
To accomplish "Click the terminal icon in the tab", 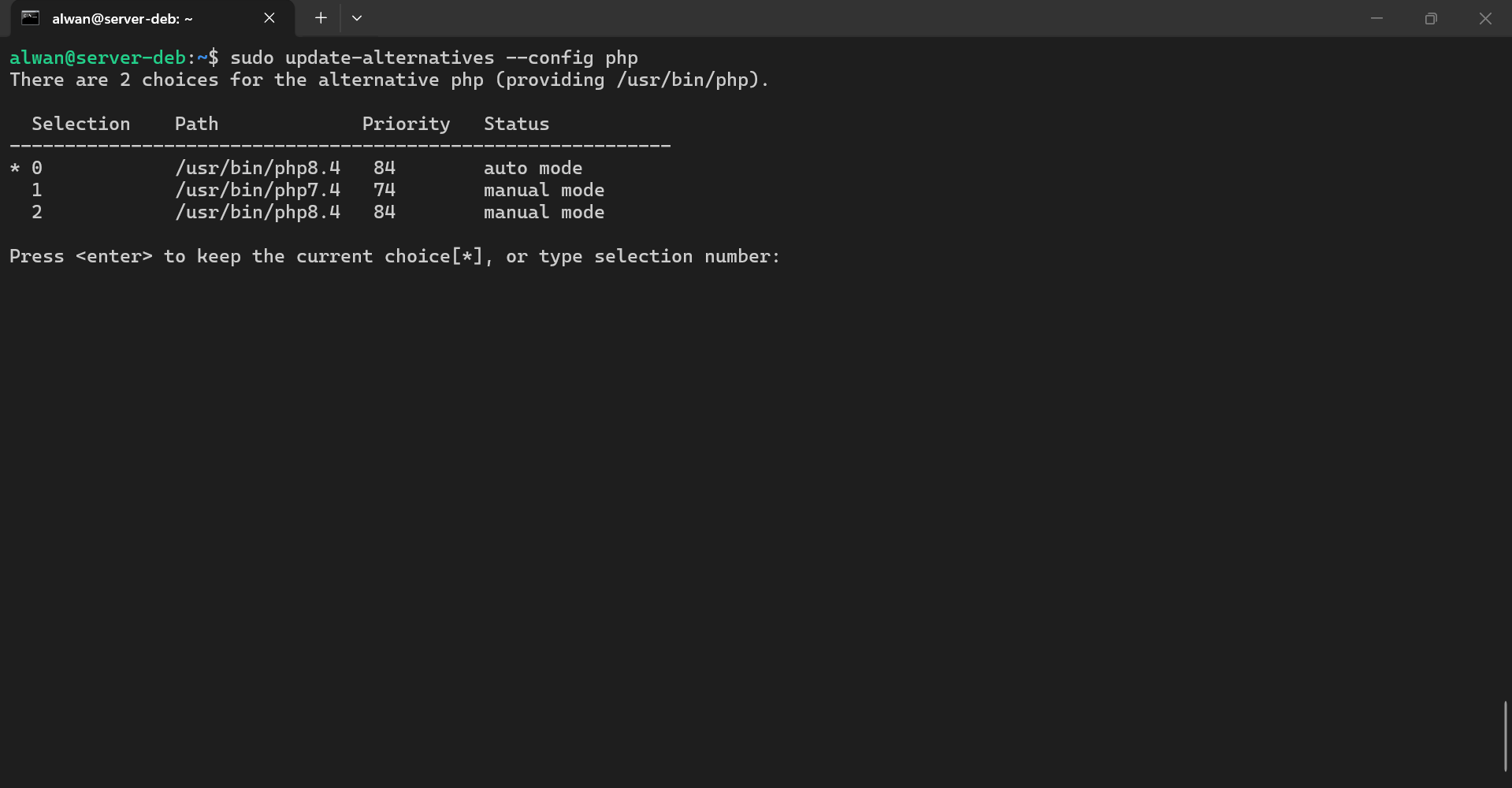I will click(x=31, y=18).
